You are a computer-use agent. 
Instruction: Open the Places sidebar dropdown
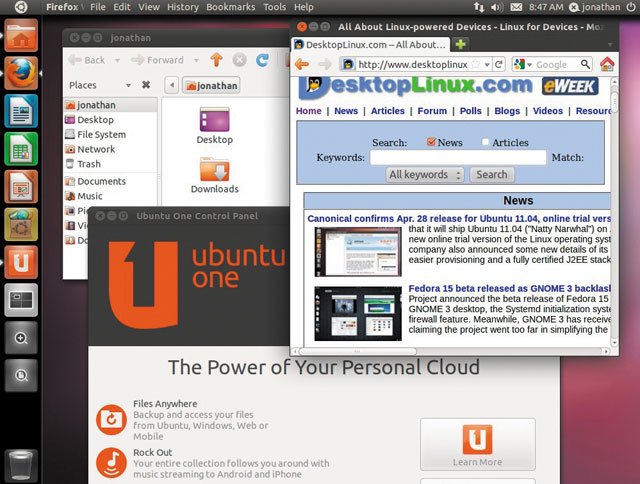[128, 85]
